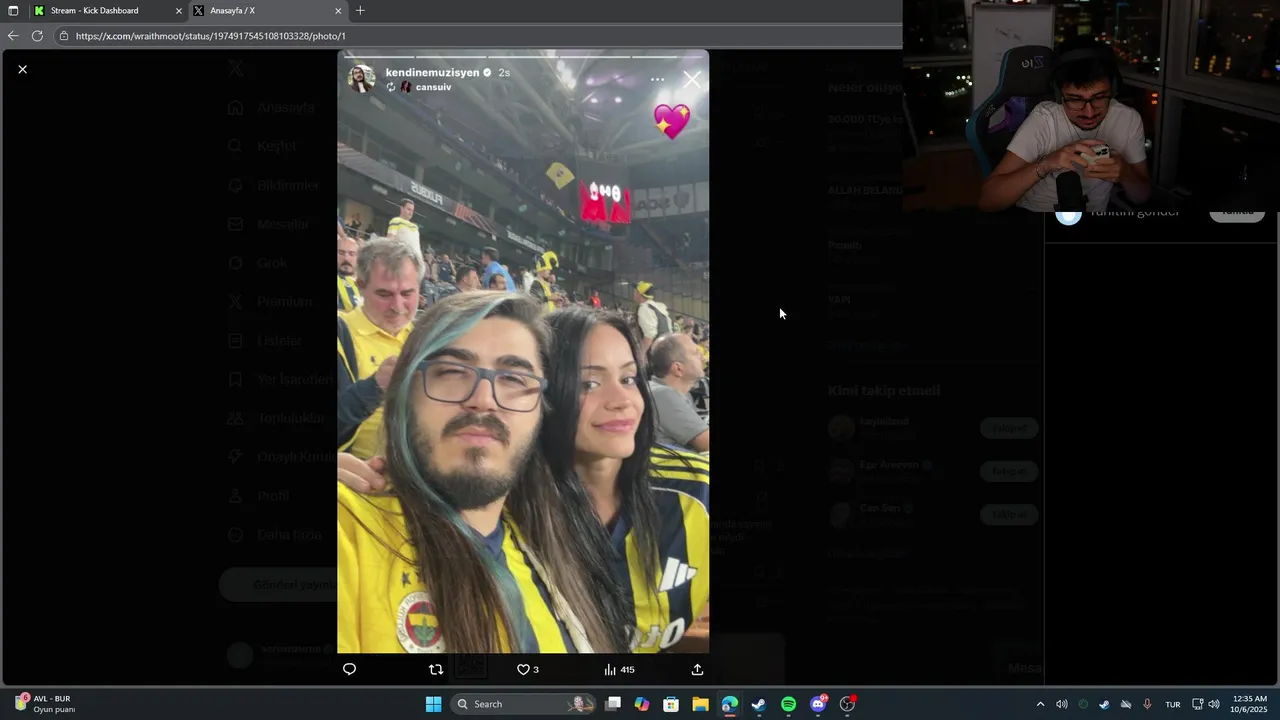Open Spotify from the taskbar
Screen dimensions: 1280x720
(x=788, y=704)
